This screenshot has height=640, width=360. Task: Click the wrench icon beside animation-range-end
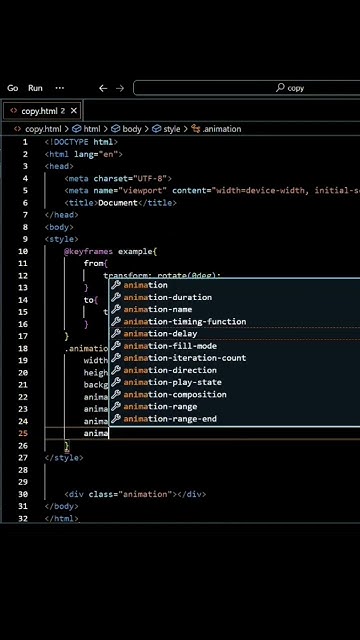[116, 419]
